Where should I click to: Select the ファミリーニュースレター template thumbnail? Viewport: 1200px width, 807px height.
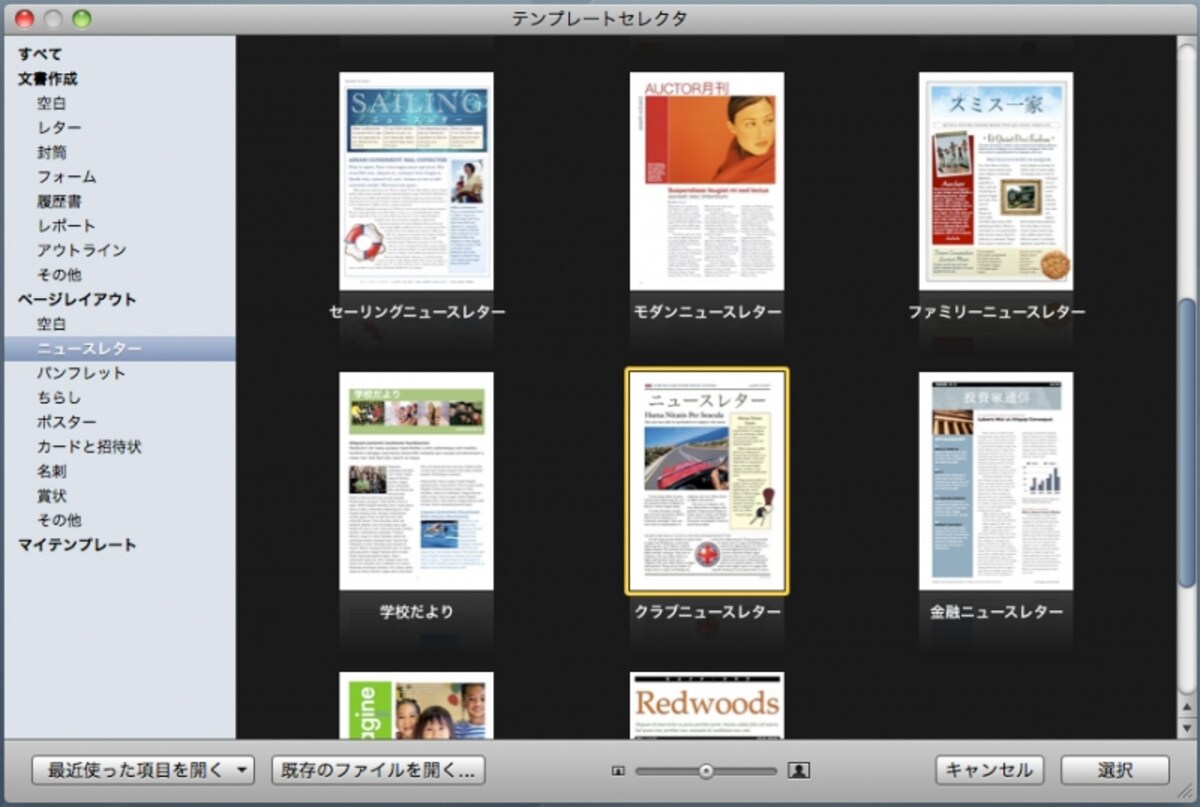coord(996,181)
